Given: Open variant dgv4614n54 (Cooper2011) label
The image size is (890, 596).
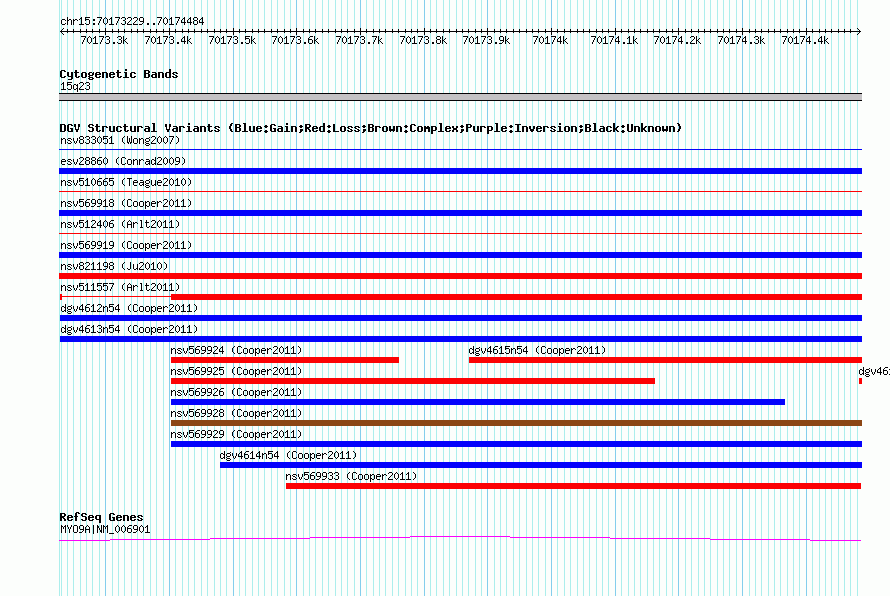Looking at the screenshot, I should pyautogui.click(x=288, y=455).
